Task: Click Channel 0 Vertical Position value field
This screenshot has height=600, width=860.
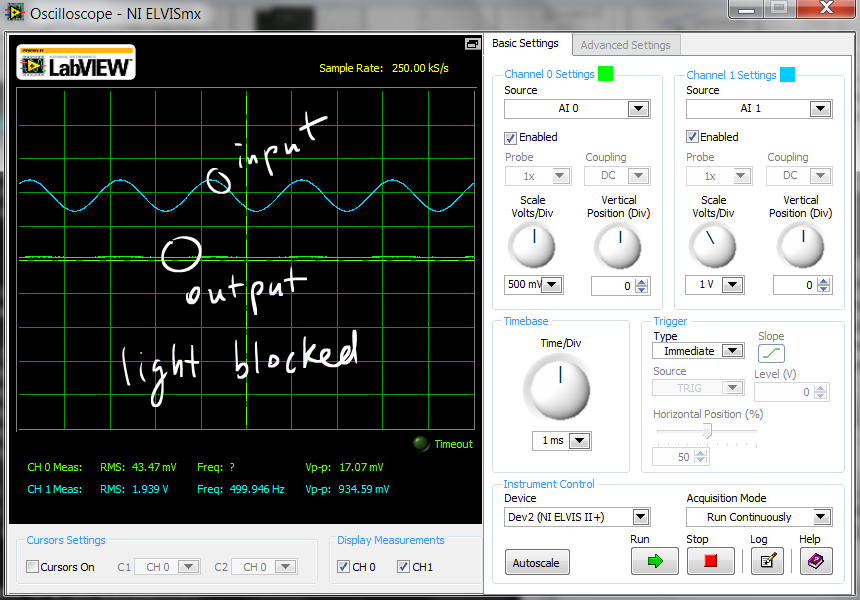Action: click(x=613, y=286)
